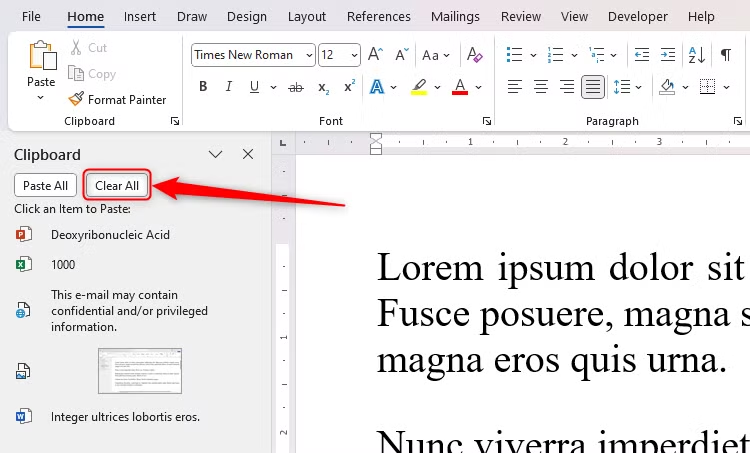Toggle show paragraph marks

pos(726,55)
